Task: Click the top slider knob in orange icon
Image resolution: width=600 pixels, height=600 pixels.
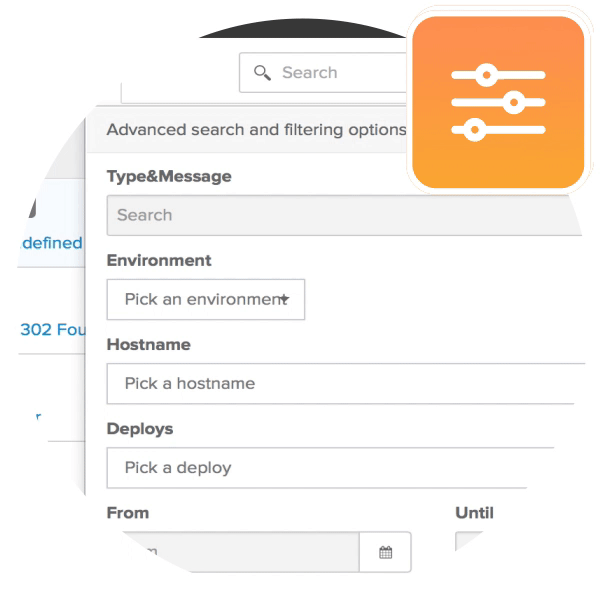Action: (x=486, y=75)
